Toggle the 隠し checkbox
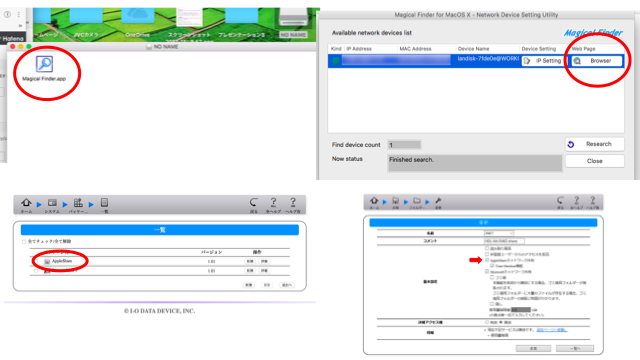Viewport: 640px width, 360px height. tap(492, 304)
